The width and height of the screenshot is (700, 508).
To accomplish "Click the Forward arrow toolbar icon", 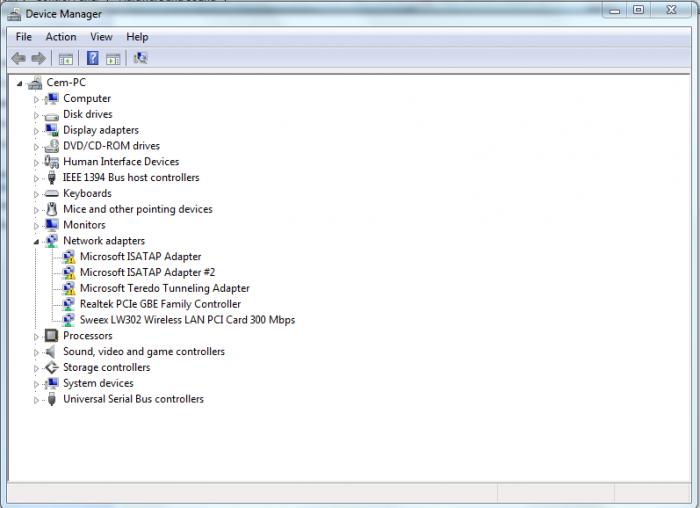I will coord(38,58).
